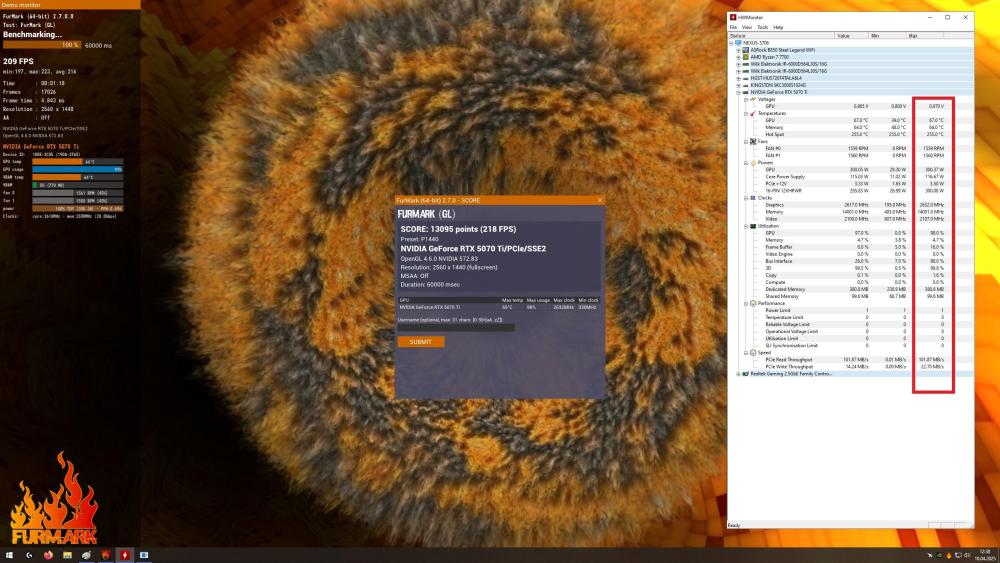Screen dimensions: 1000x563
Task: Click the username input field in score dialog
Action: [455, 327]
